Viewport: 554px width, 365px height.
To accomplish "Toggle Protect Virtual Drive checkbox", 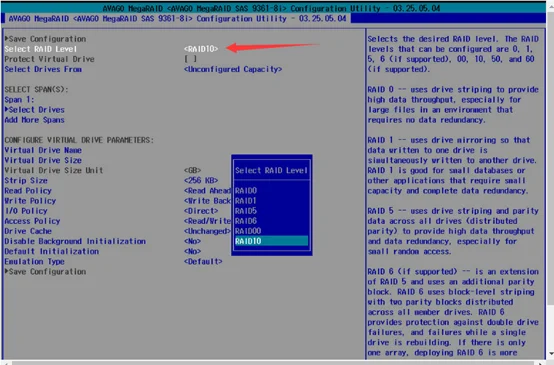I will (190, 59).
